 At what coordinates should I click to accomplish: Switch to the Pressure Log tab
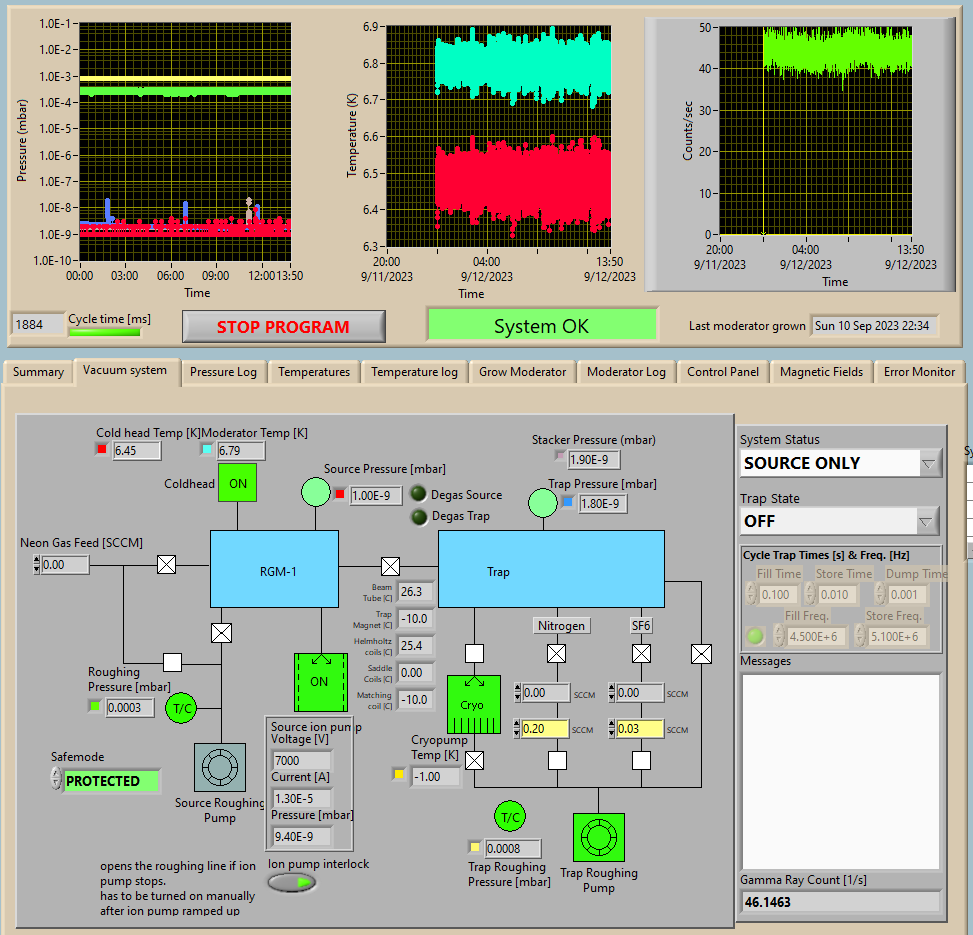click(223, 372)
